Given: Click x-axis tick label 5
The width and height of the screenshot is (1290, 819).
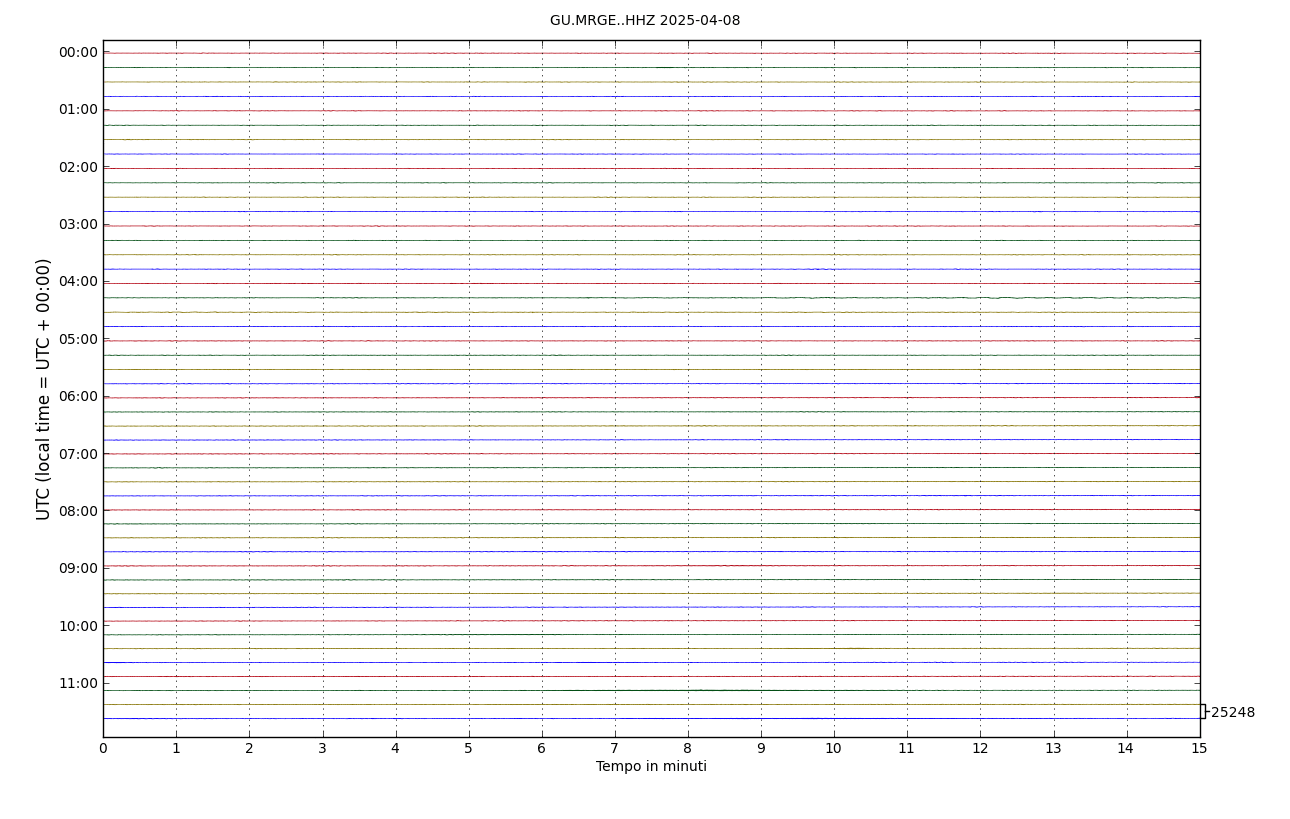Looking at the screenshot, I should tap(469, 749).
